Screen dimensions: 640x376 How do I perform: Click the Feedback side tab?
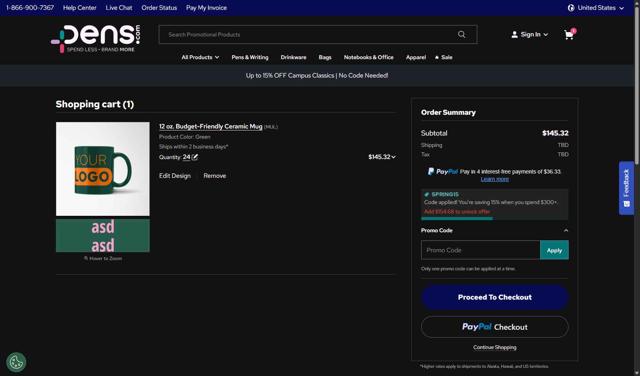pyautogui.click(x=627, y=188)
